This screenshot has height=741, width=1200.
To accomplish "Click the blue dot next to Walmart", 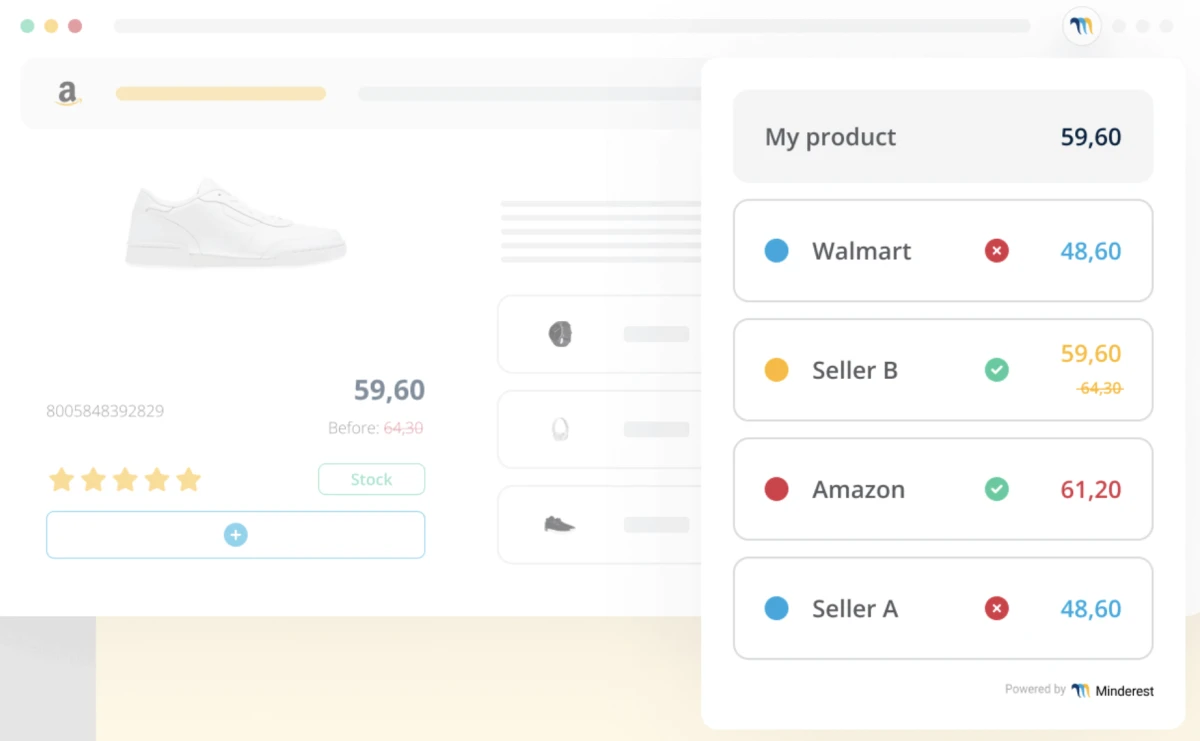I will [x=776, y=251].
